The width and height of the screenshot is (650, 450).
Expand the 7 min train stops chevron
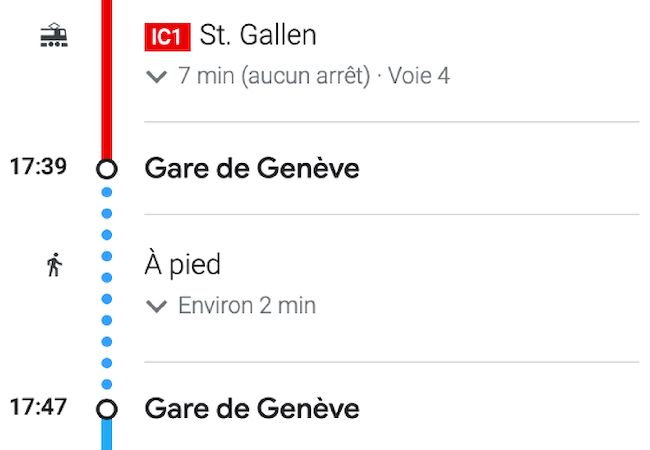[x=155, y=76]
